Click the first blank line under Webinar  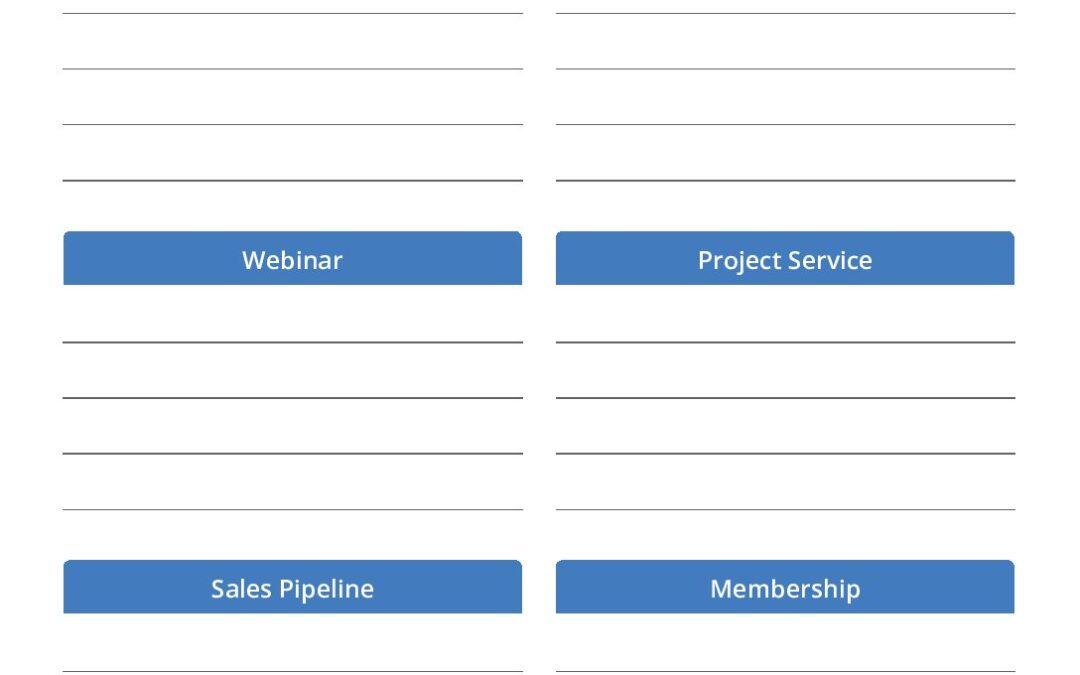(x=292, y=316)
